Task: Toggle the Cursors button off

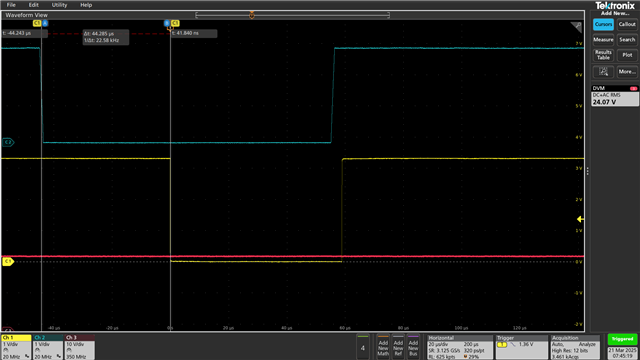Action: [x=603, y=24]
